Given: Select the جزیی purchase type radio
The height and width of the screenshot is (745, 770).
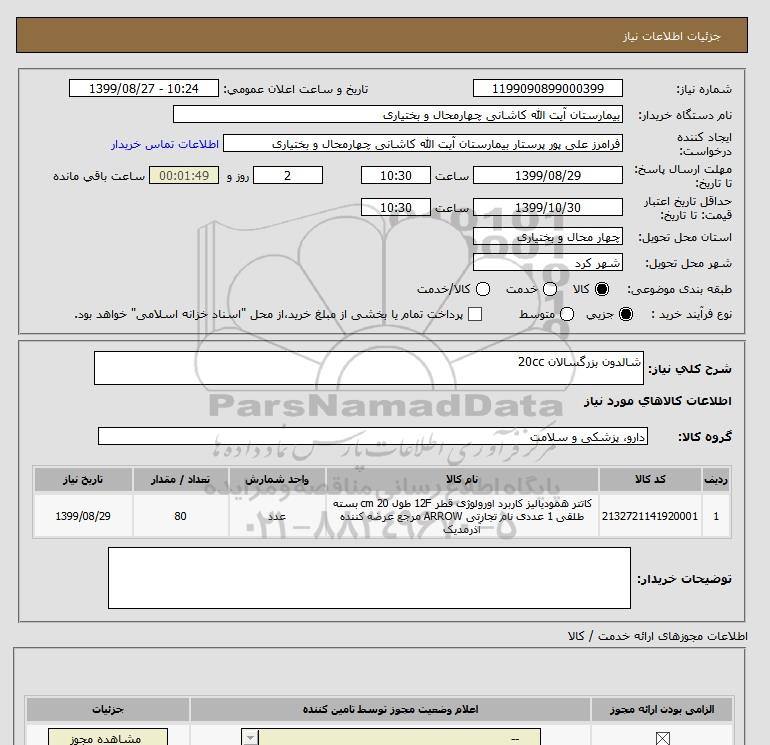Looking at the screenshot, I should click(x=626, y=314).
